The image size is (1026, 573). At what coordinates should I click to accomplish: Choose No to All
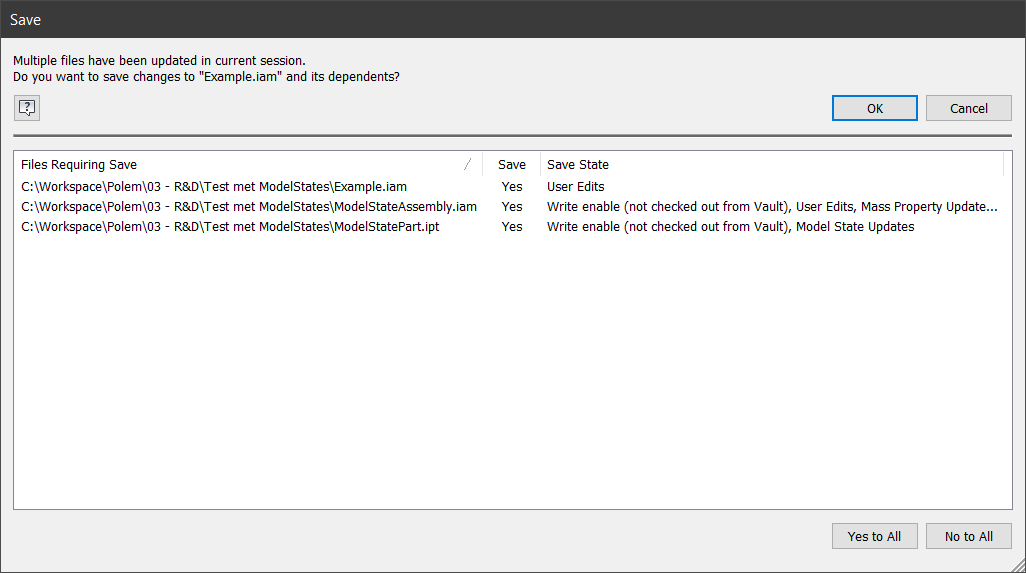[x=968, y=536]
